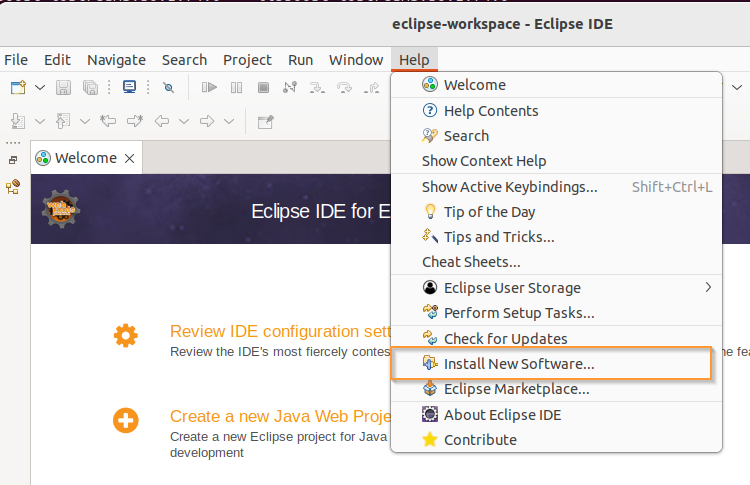
Task: Click the Terminate stop icon
Action: (x=263, y=88)
